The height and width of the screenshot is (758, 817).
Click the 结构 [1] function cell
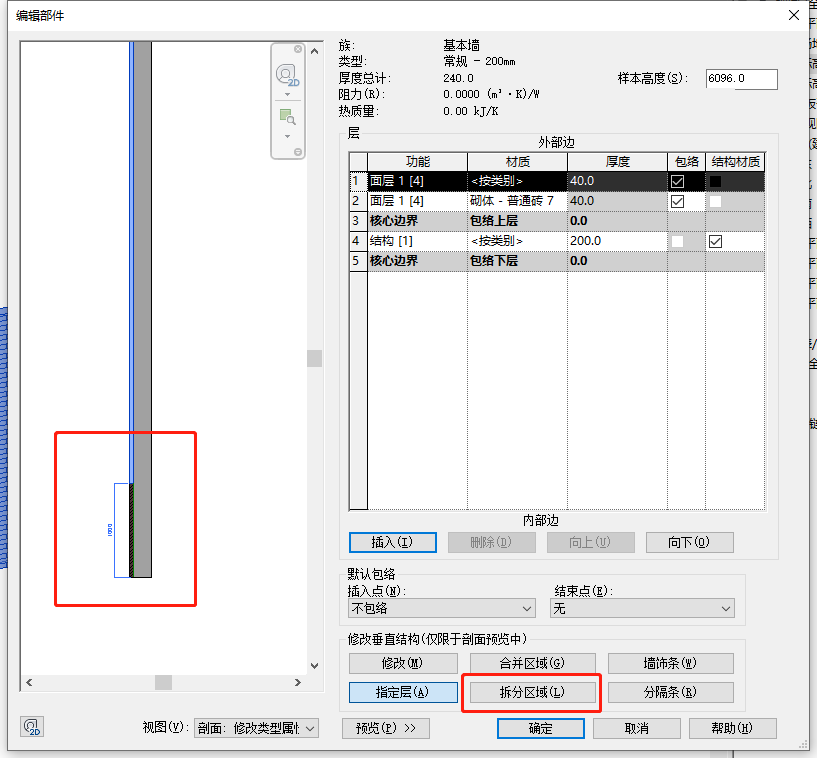[417, 241]
